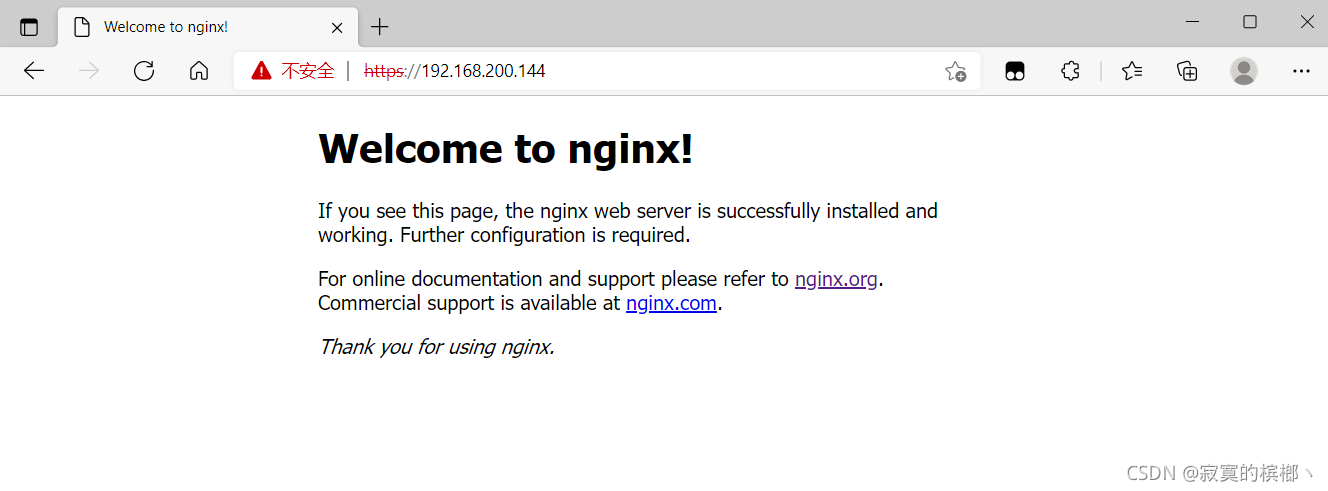The width and height of the screenshot is (1328, 491).
Task: Open the tab actions menu icon
Action: [x=29, y=27]
